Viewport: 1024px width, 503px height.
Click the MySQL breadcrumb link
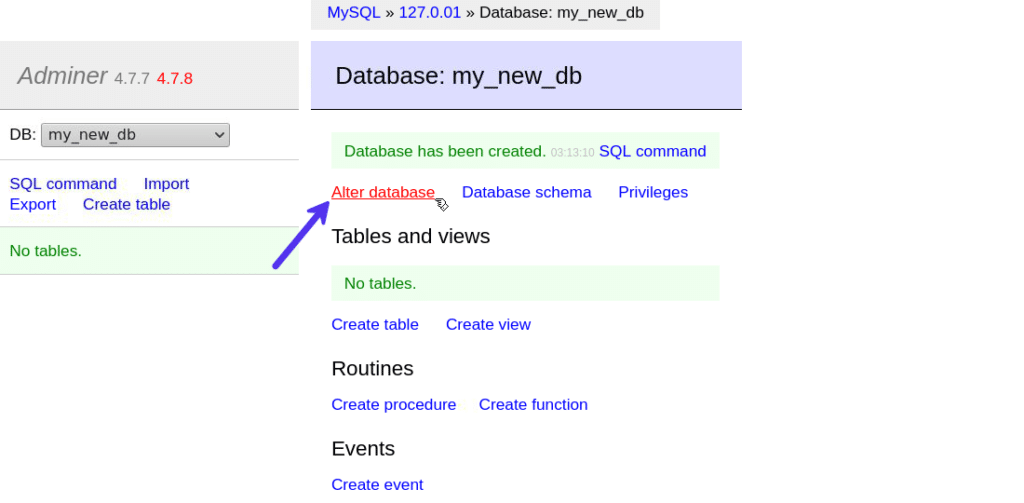click(x=353, y=13)
